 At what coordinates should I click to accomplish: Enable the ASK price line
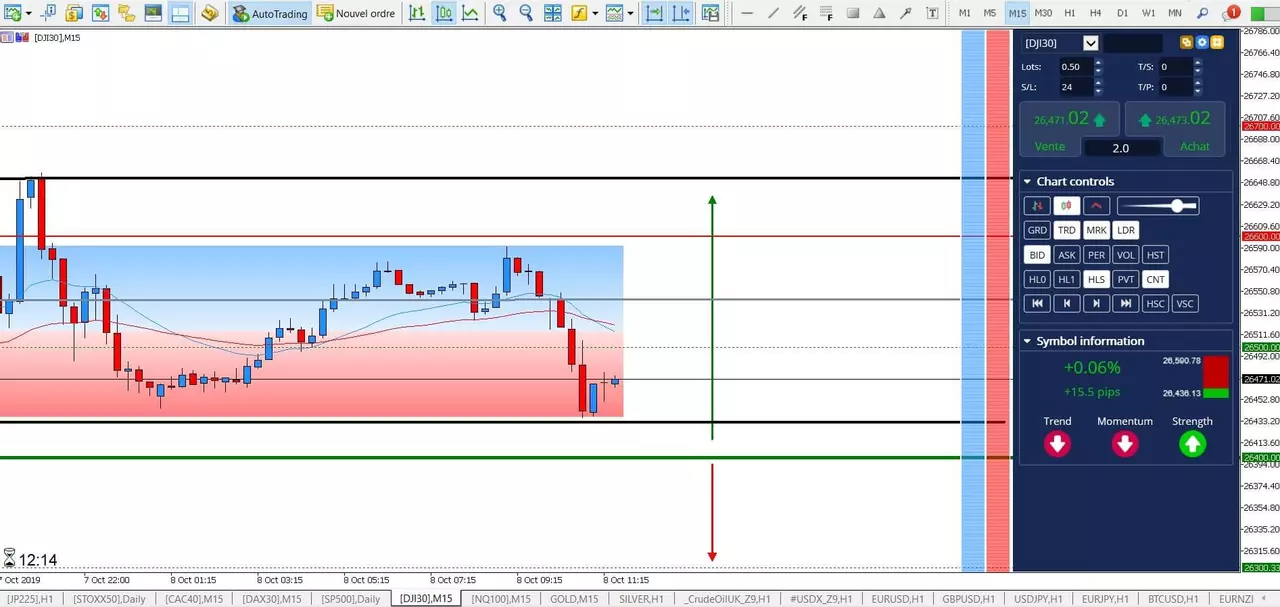[x=1067, y=255]
